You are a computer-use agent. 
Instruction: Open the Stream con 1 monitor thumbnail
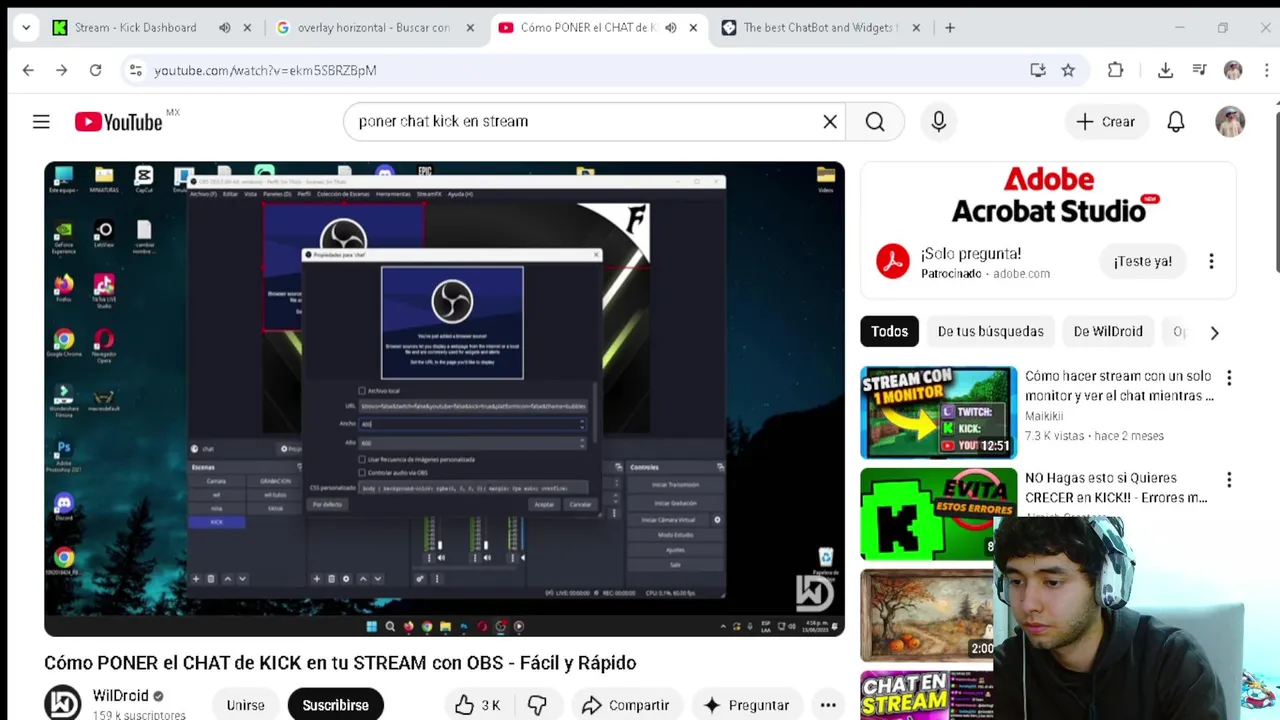938,412
